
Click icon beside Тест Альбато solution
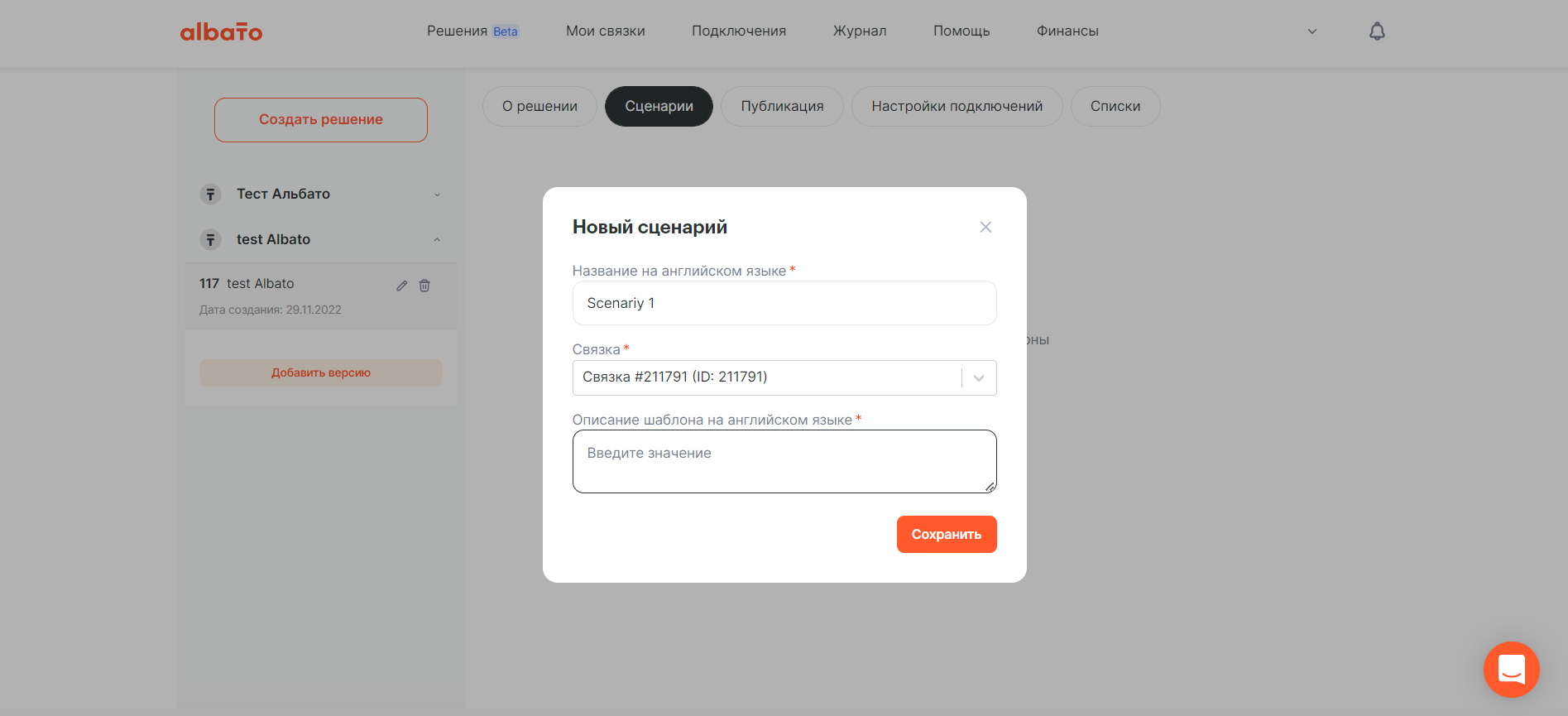click(211, 194)
